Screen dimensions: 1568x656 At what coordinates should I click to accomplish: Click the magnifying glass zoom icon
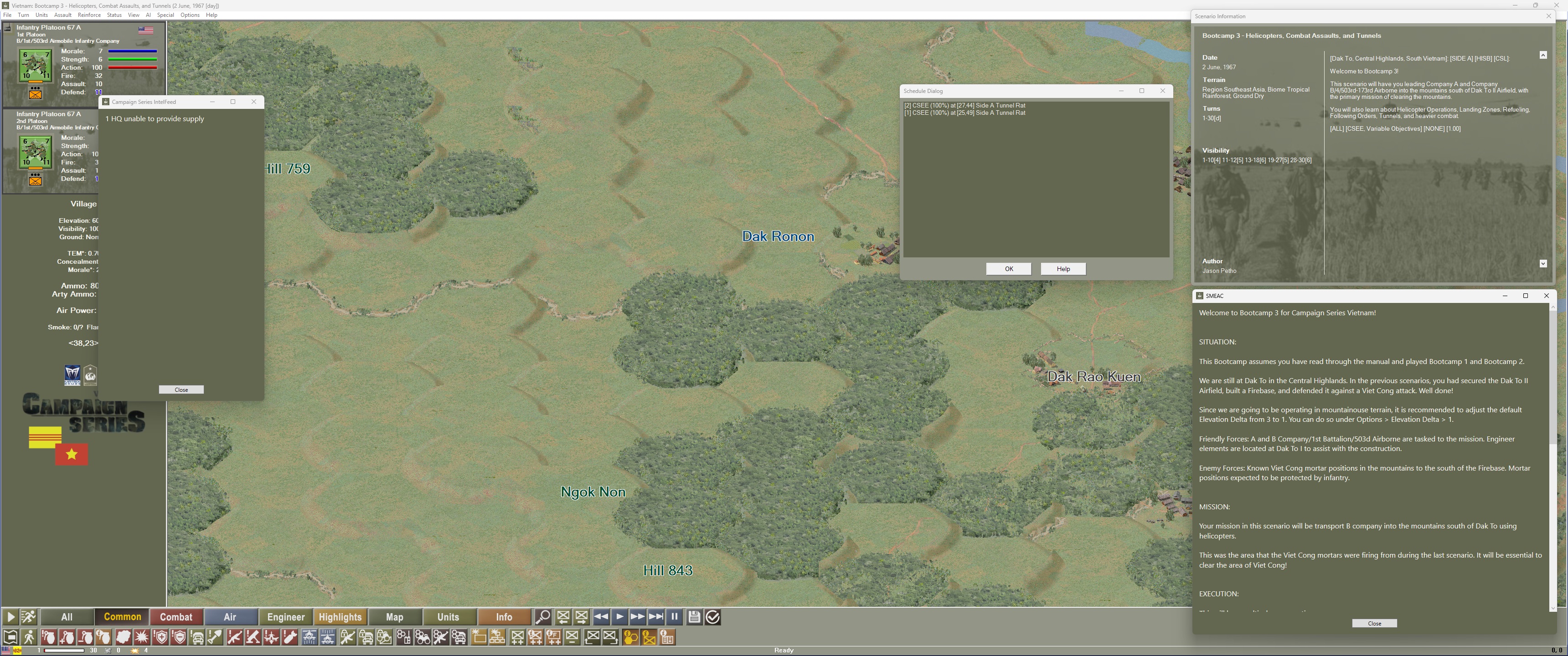pos(542,617)
